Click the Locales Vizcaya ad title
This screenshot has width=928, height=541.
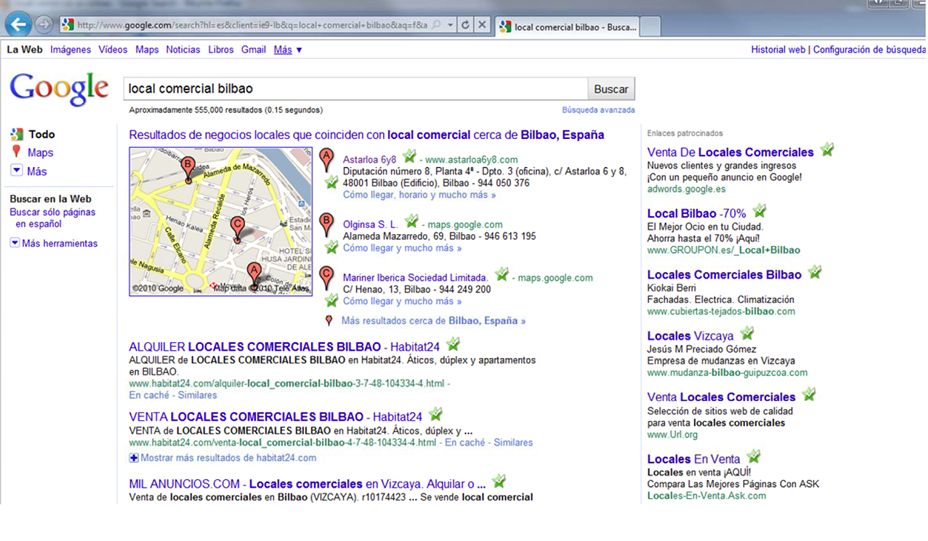pos(690,336)
